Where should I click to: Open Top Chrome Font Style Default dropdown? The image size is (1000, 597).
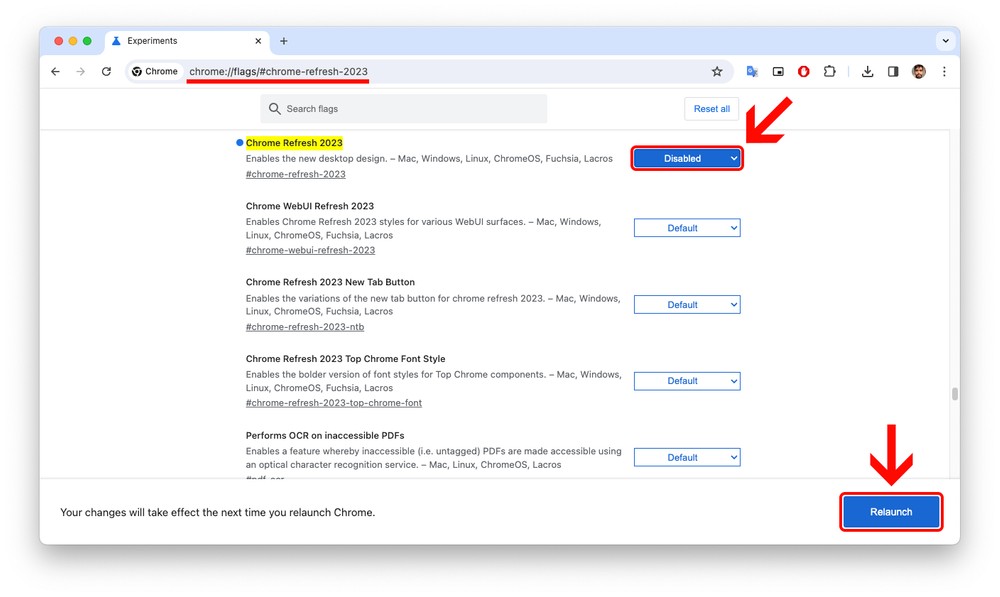[687, 381]
